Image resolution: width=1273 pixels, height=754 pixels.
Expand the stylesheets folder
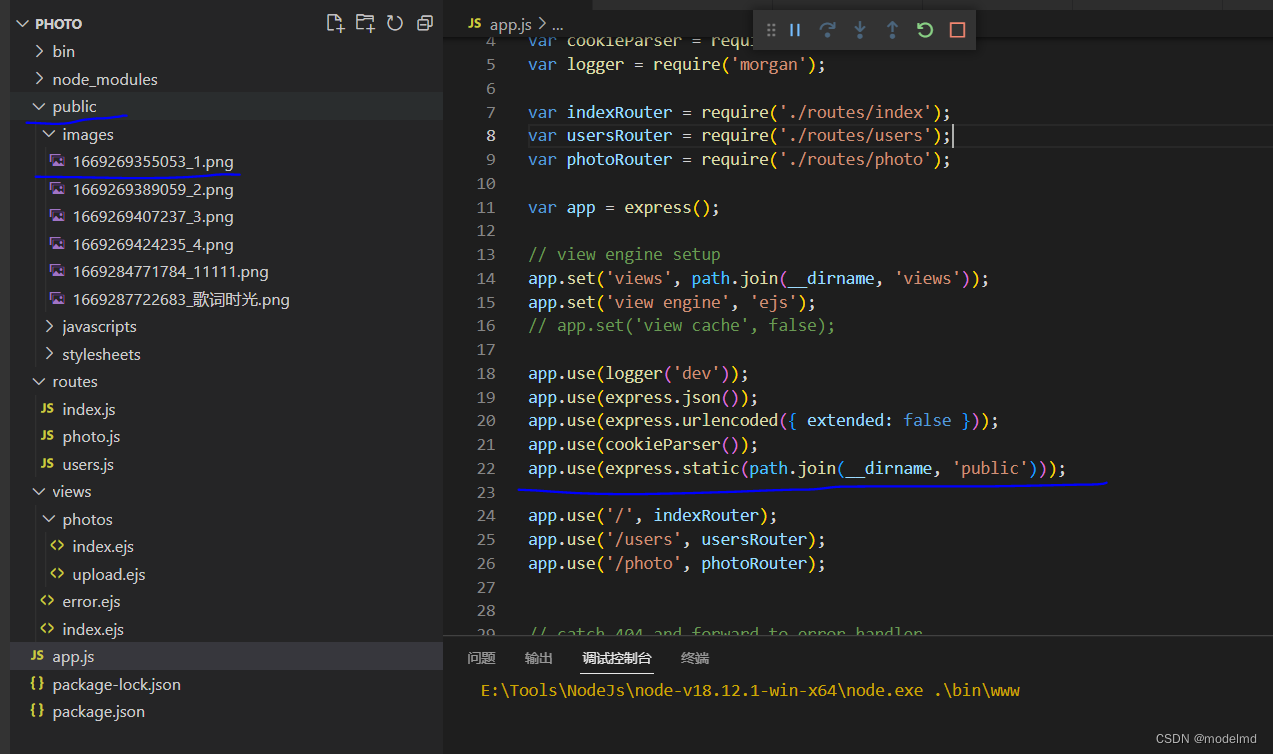click(x=49, y=354)
